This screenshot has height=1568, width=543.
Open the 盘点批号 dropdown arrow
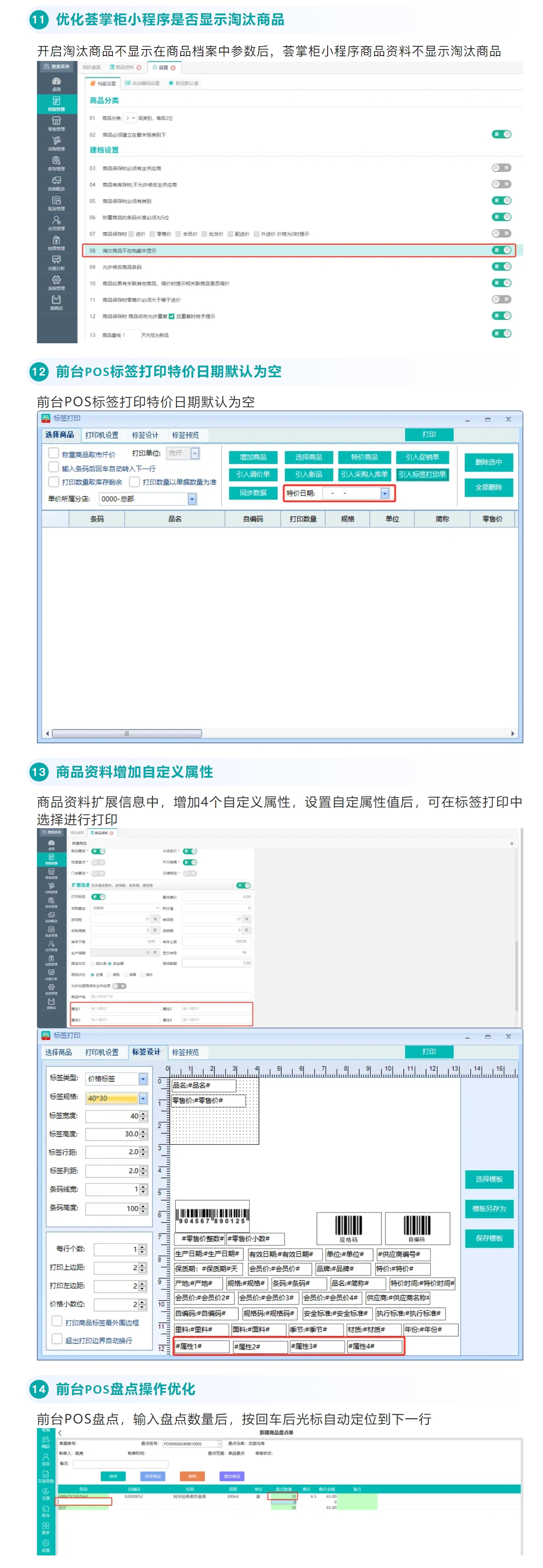[220, 1444]
